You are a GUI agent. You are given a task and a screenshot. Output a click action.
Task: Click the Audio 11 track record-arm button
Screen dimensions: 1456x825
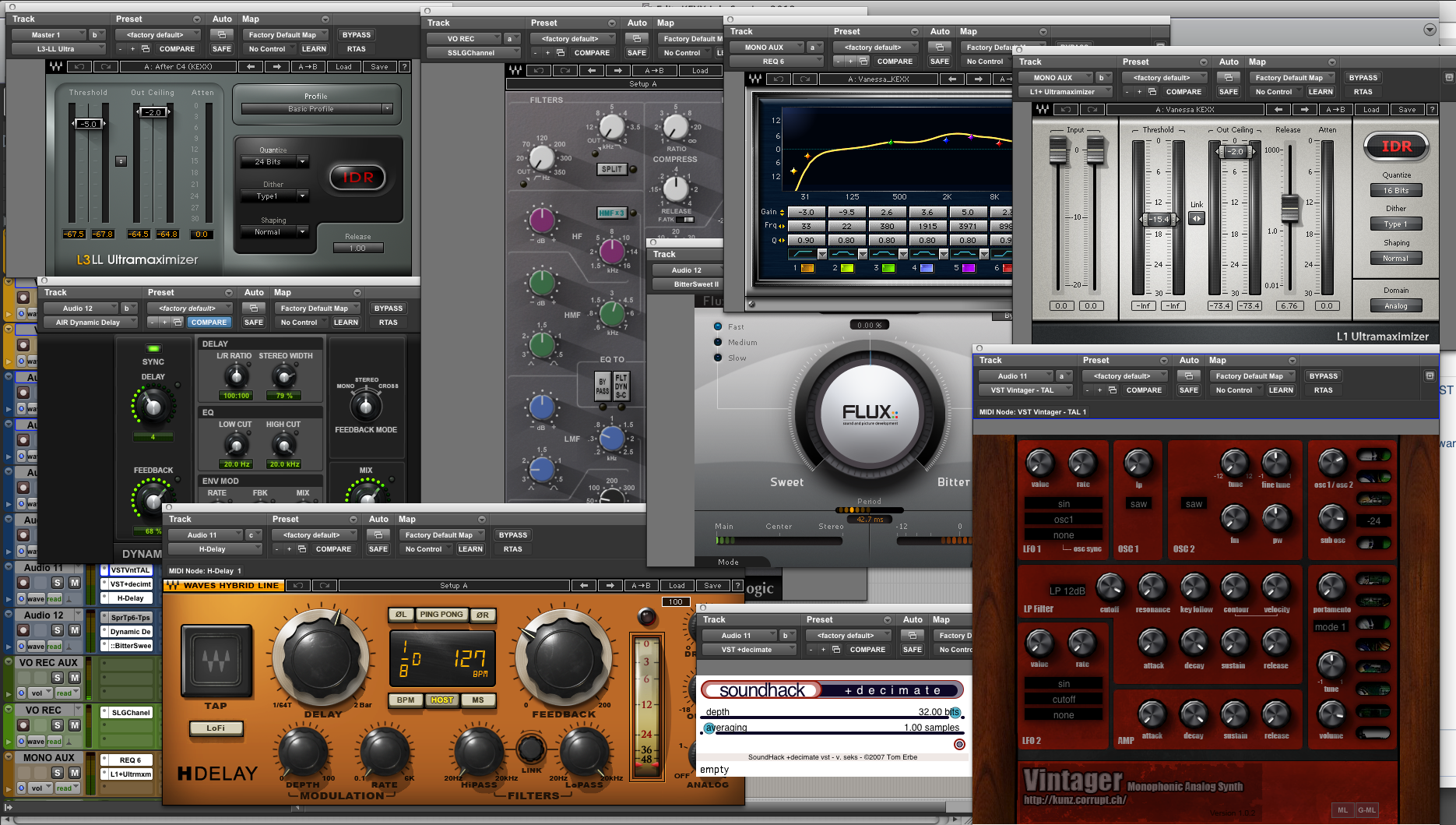(x=23, y=583)
